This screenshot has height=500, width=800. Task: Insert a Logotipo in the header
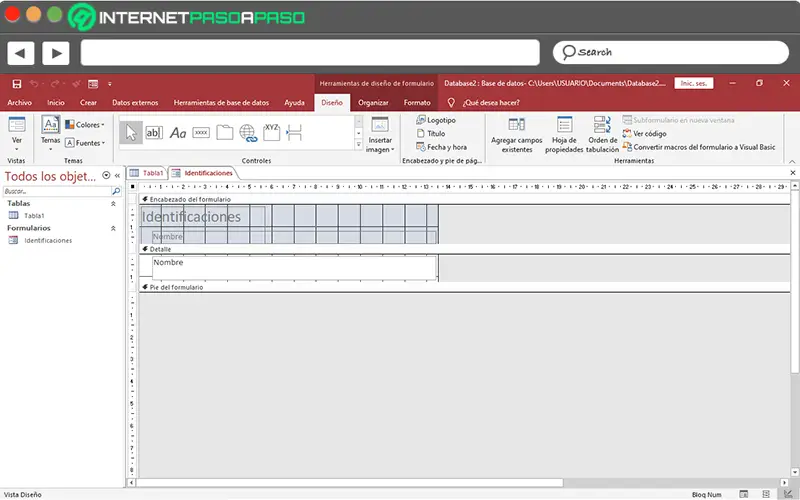[436, 120]
